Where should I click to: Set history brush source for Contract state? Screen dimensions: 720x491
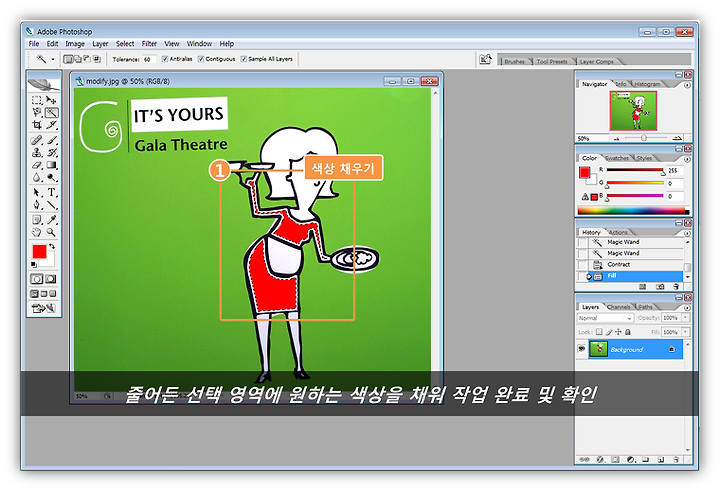click(582, 265)
